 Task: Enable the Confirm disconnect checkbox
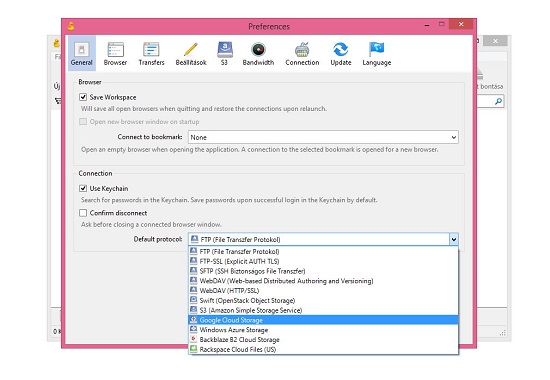pyautogui.click(x=83, y=213)
